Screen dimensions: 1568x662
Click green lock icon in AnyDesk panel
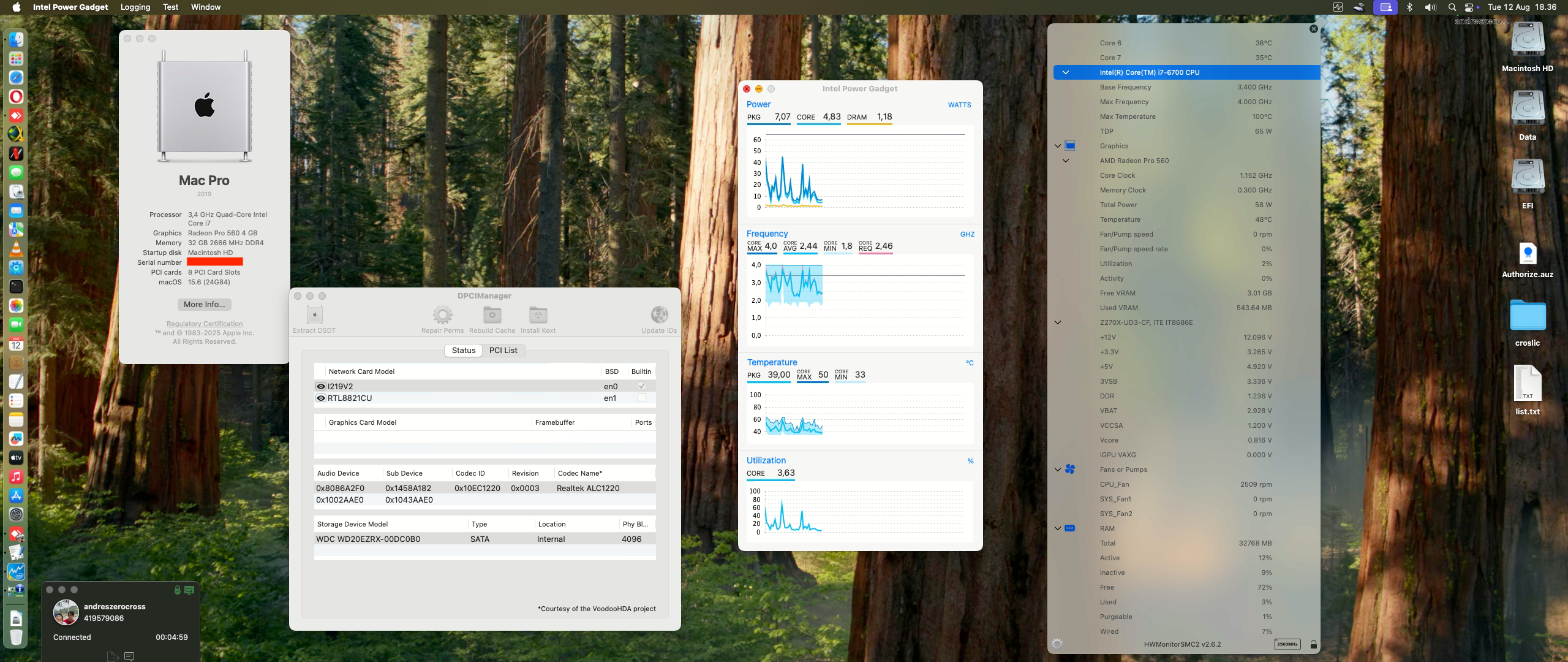coord(177,590)
